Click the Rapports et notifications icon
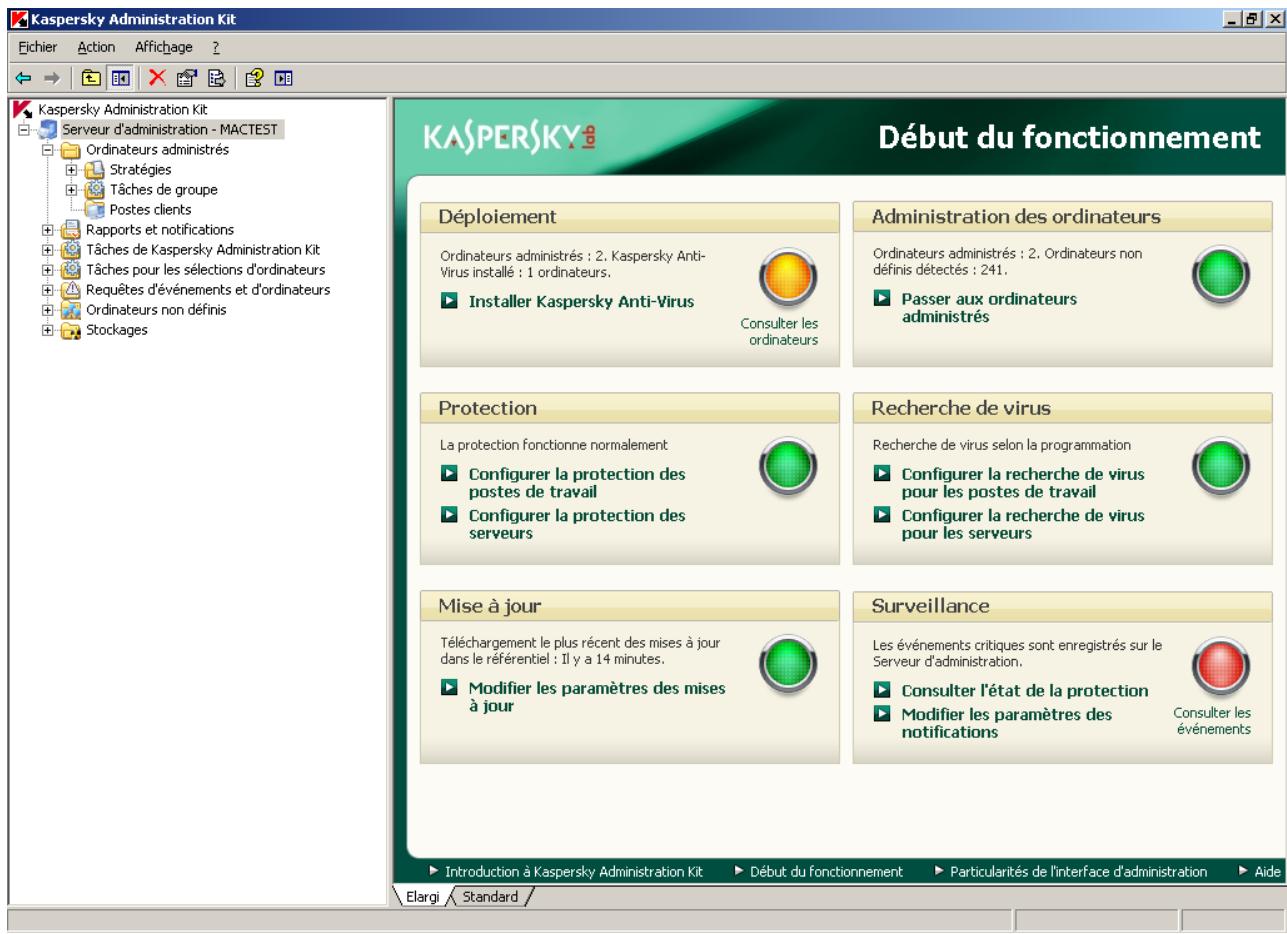The image size is (1287, 934). [x=71, y=230]
